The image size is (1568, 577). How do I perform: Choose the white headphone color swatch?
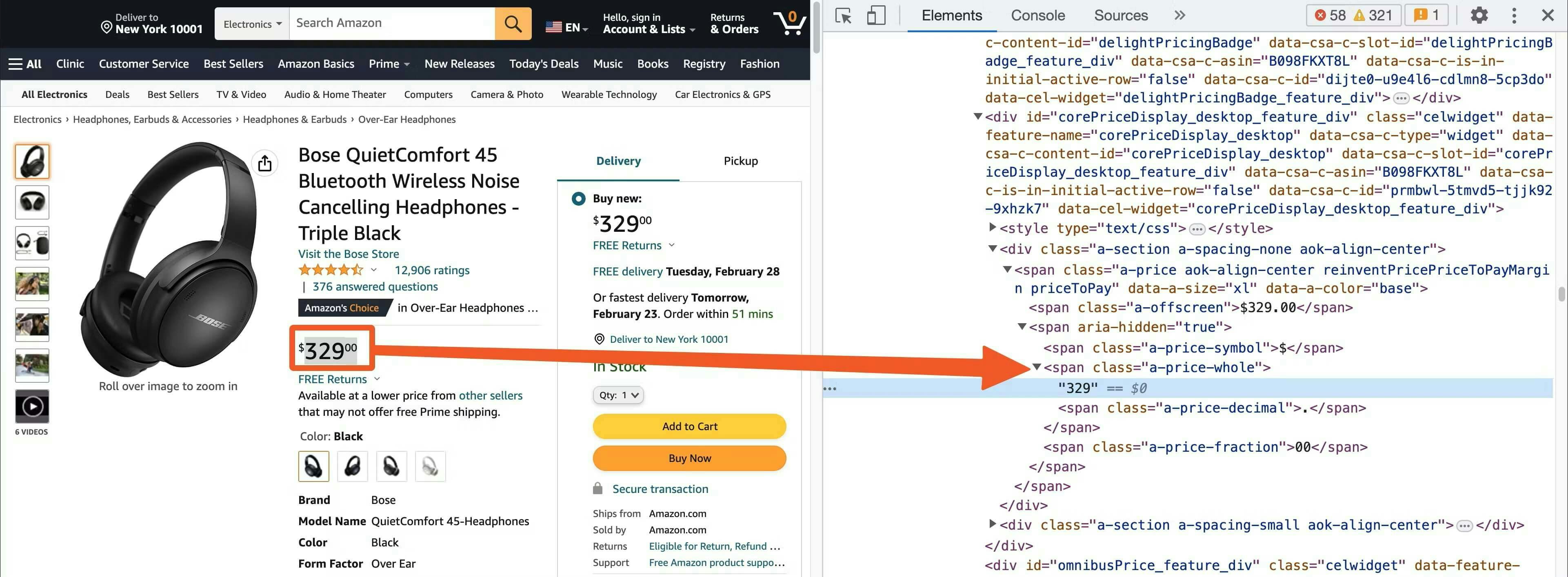(430, 467)
